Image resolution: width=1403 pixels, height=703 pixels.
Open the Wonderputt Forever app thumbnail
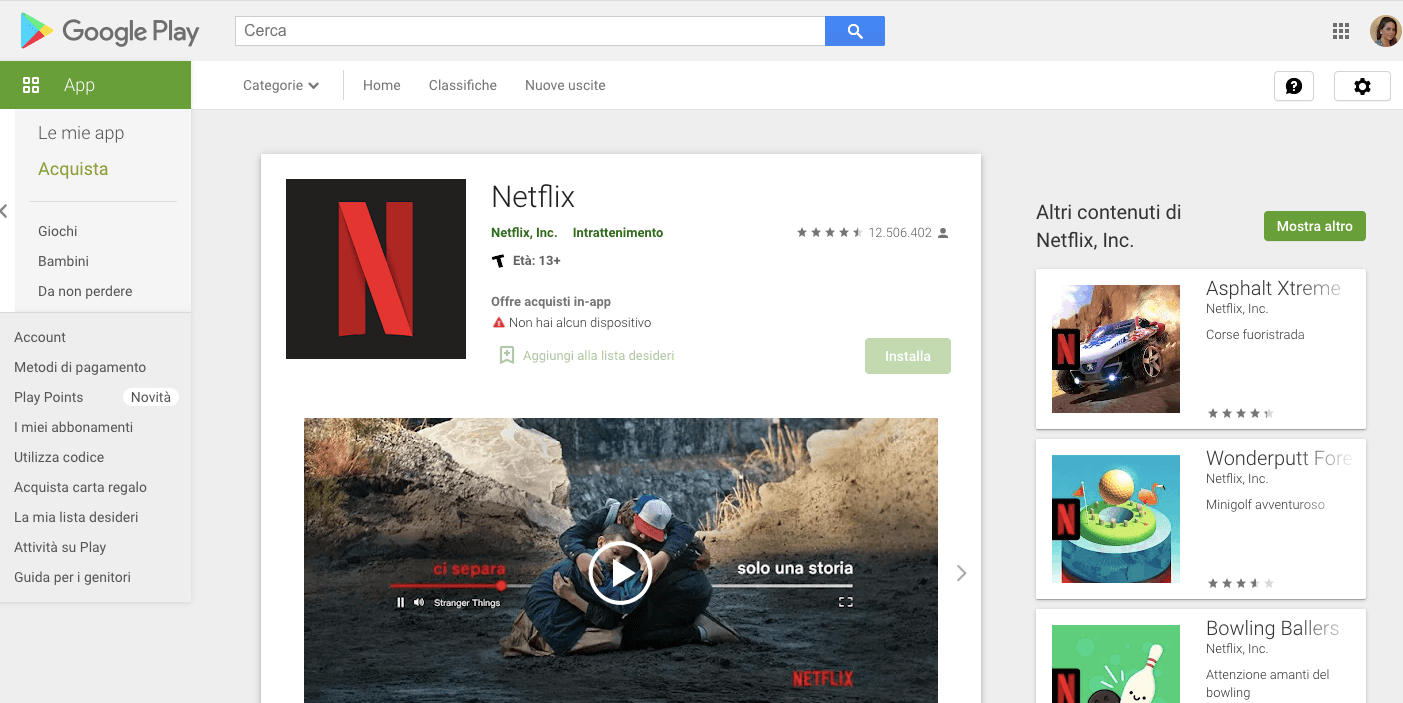tap(1116, 519)
